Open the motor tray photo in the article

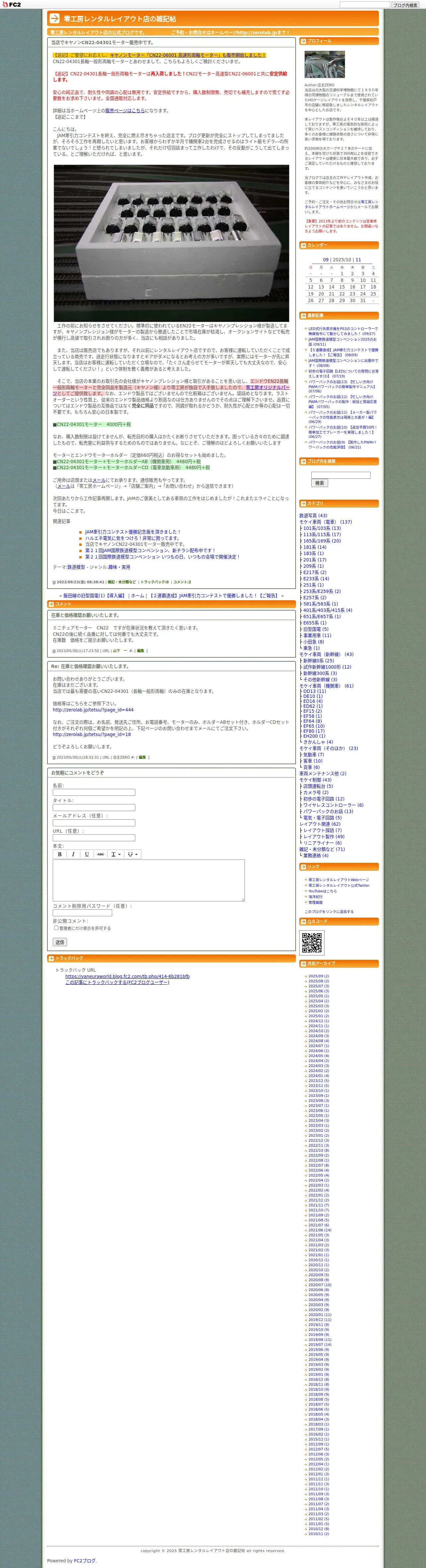172,243
